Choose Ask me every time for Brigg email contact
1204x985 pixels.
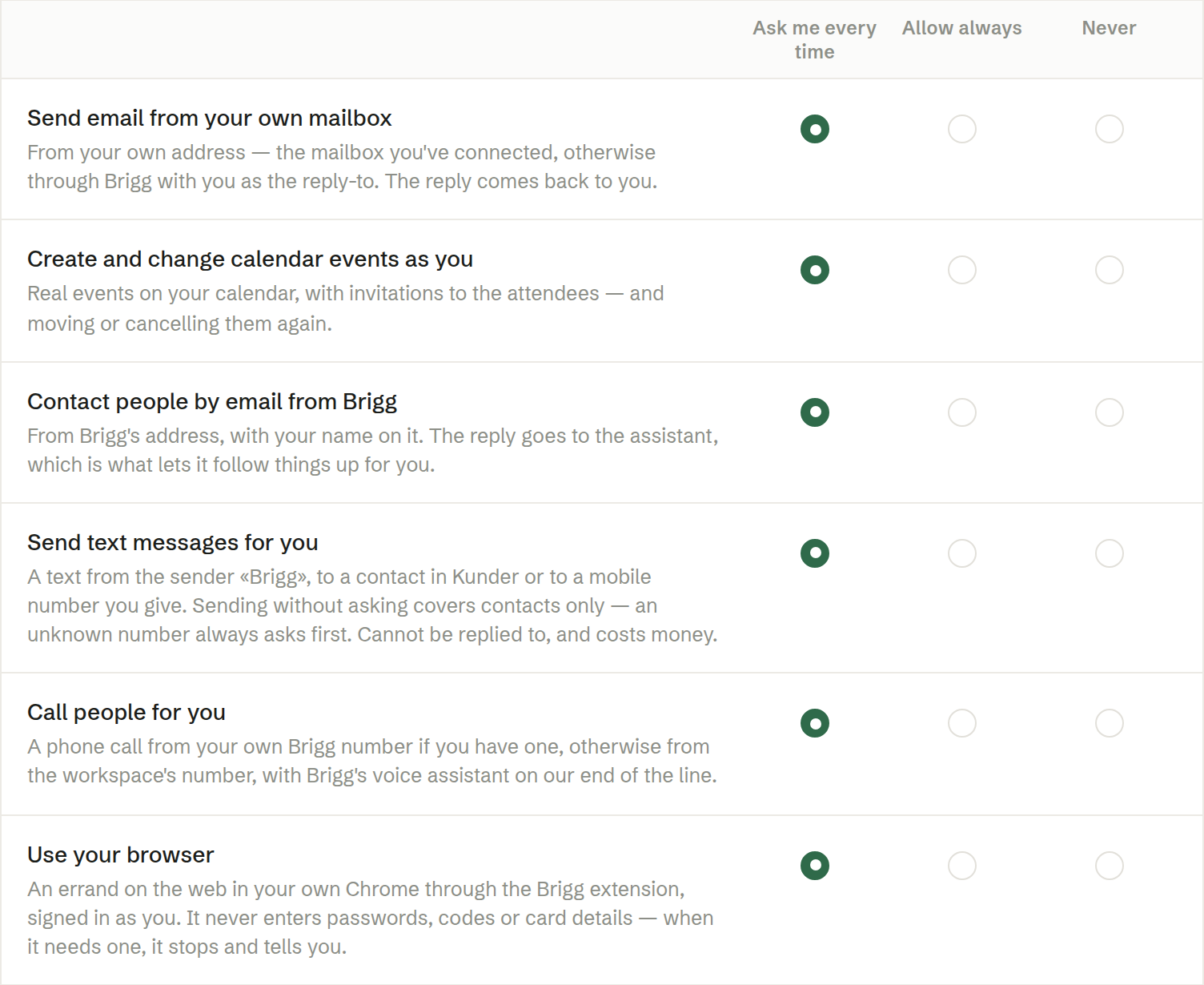[x=814, y=412]
